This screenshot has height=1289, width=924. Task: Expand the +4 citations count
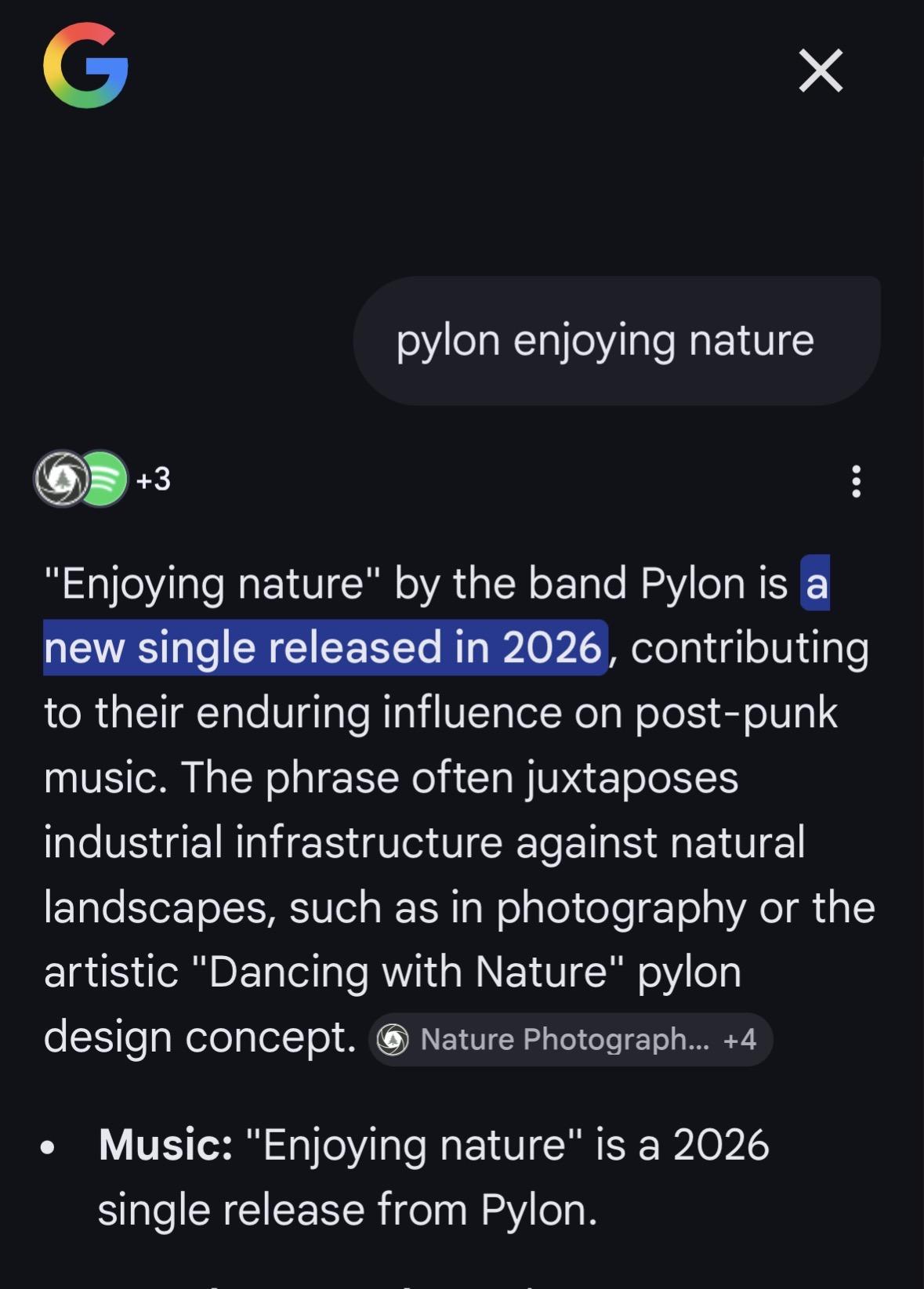[739, 1039]
